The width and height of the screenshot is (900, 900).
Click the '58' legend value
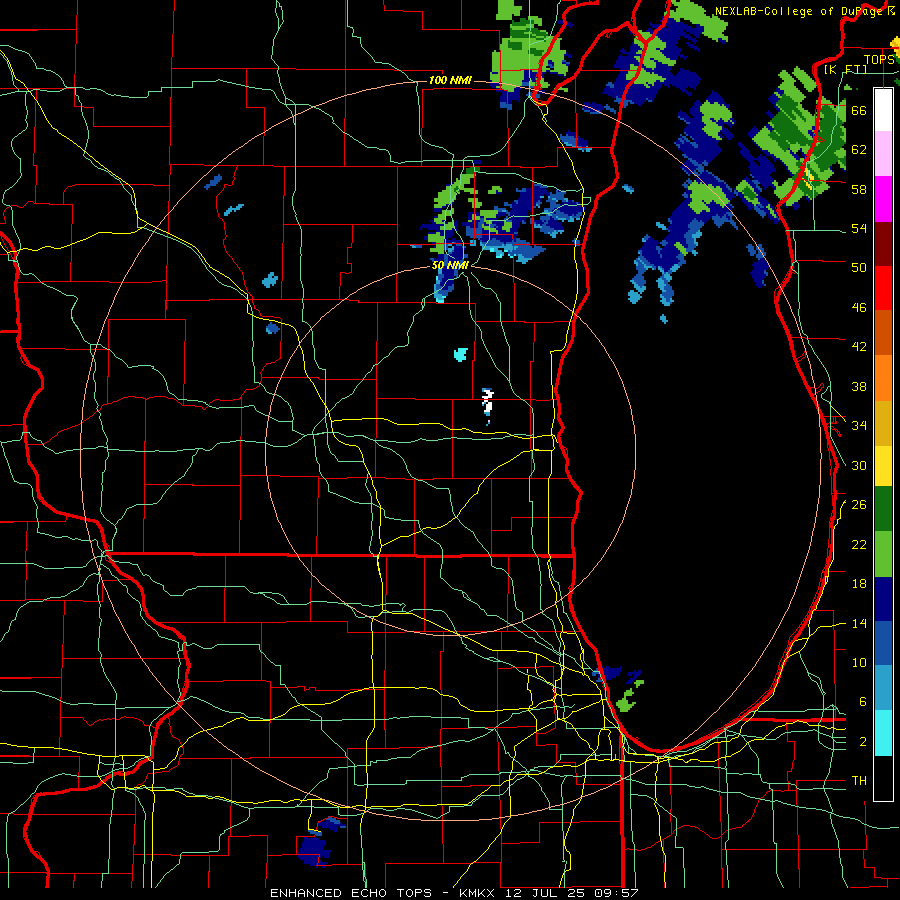click(859, 189)
